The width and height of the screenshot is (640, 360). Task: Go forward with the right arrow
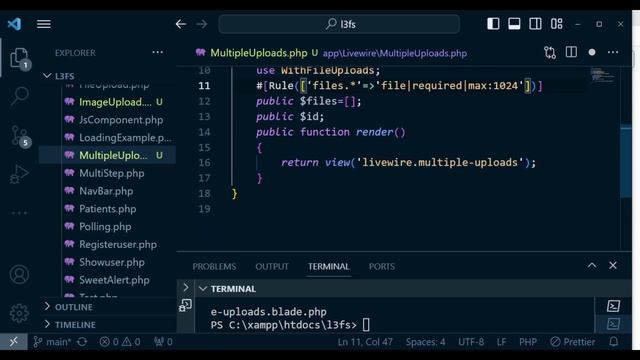[x=201, y=24]
